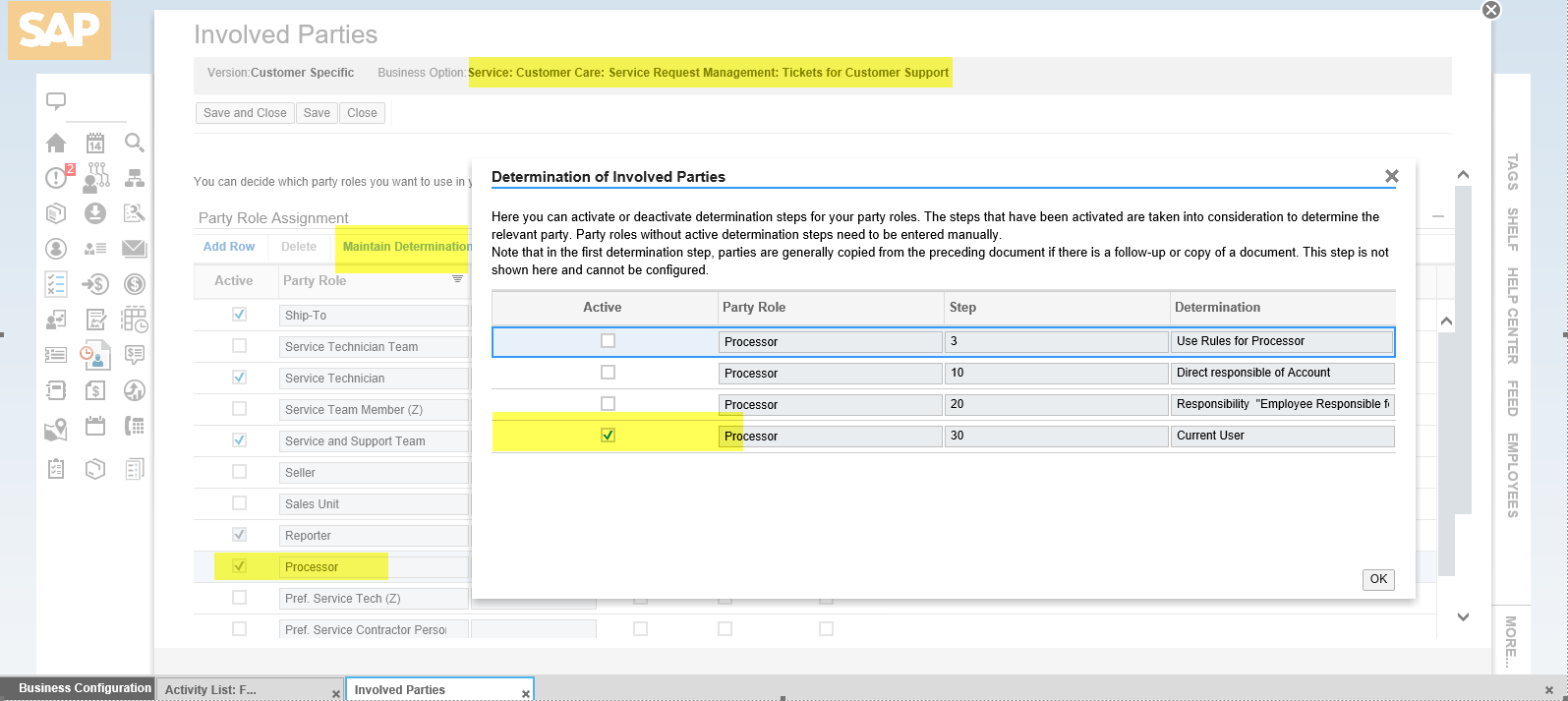Open the document with clock and person icon
This screenshot has height=701, width=1568.
(x=95, y=355)
